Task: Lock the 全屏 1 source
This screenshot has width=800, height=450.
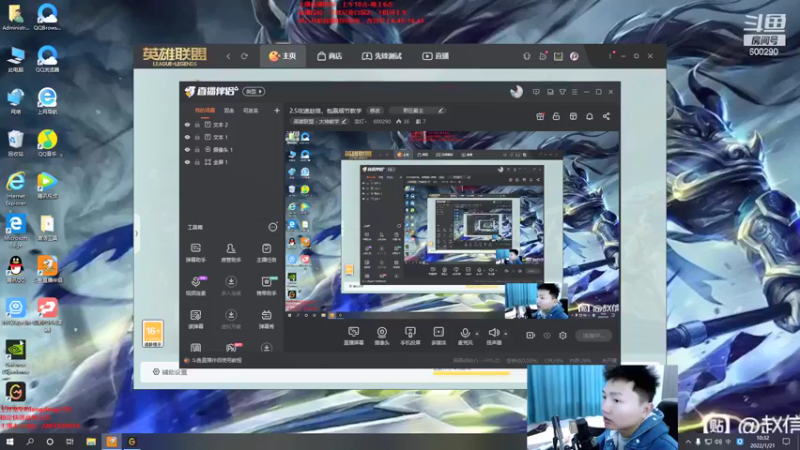Action: coord(197,162)
